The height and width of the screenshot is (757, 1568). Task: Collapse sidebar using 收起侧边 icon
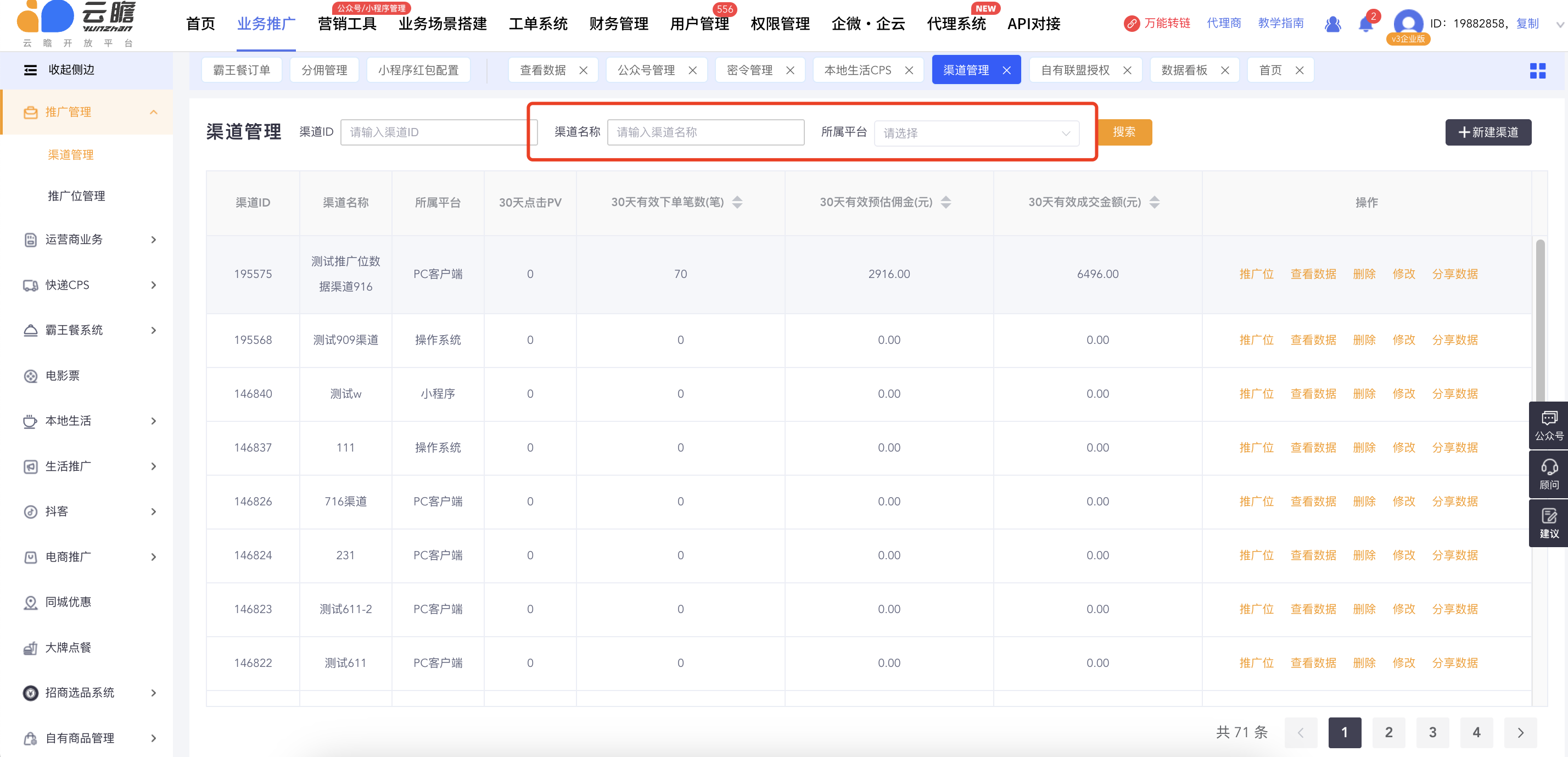[30, 70]
